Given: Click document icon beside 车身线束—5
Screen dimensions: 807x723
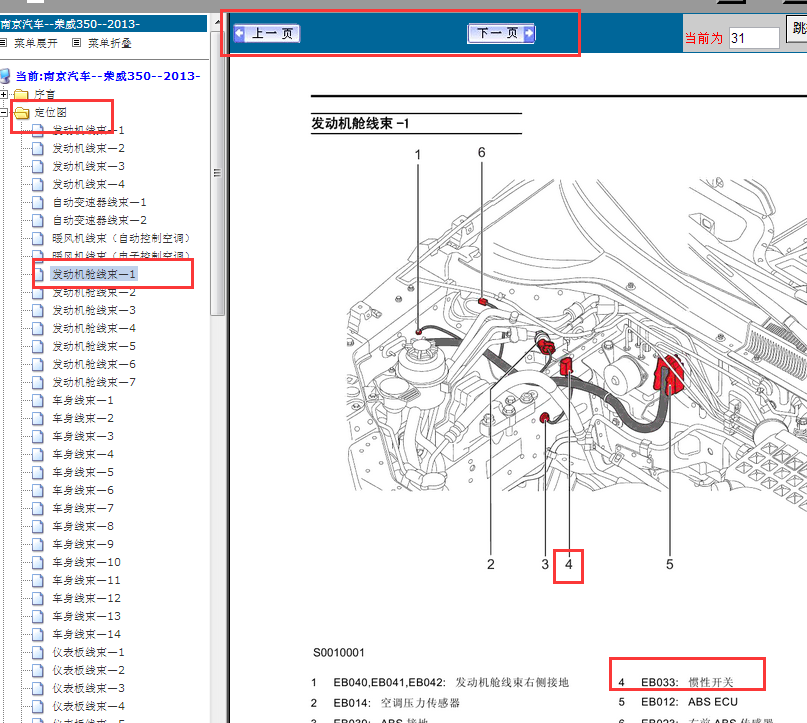Looking at the screenshot, I should [x=38, y=472].
